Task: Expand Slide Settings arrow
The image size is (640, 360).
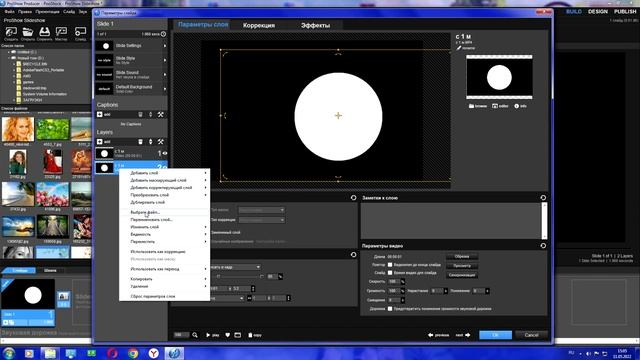Action: pos(165,46)
